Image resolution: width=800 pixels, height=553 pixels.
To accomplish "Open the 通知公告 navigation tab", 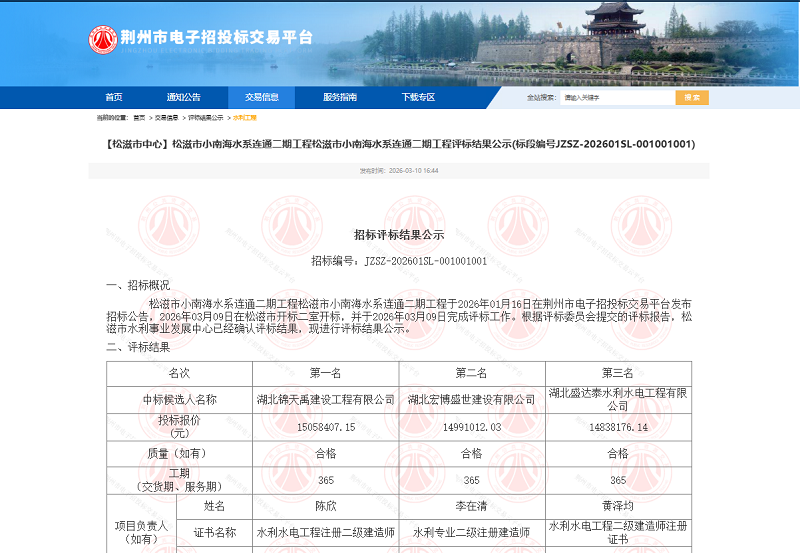I will coord(184,97).
